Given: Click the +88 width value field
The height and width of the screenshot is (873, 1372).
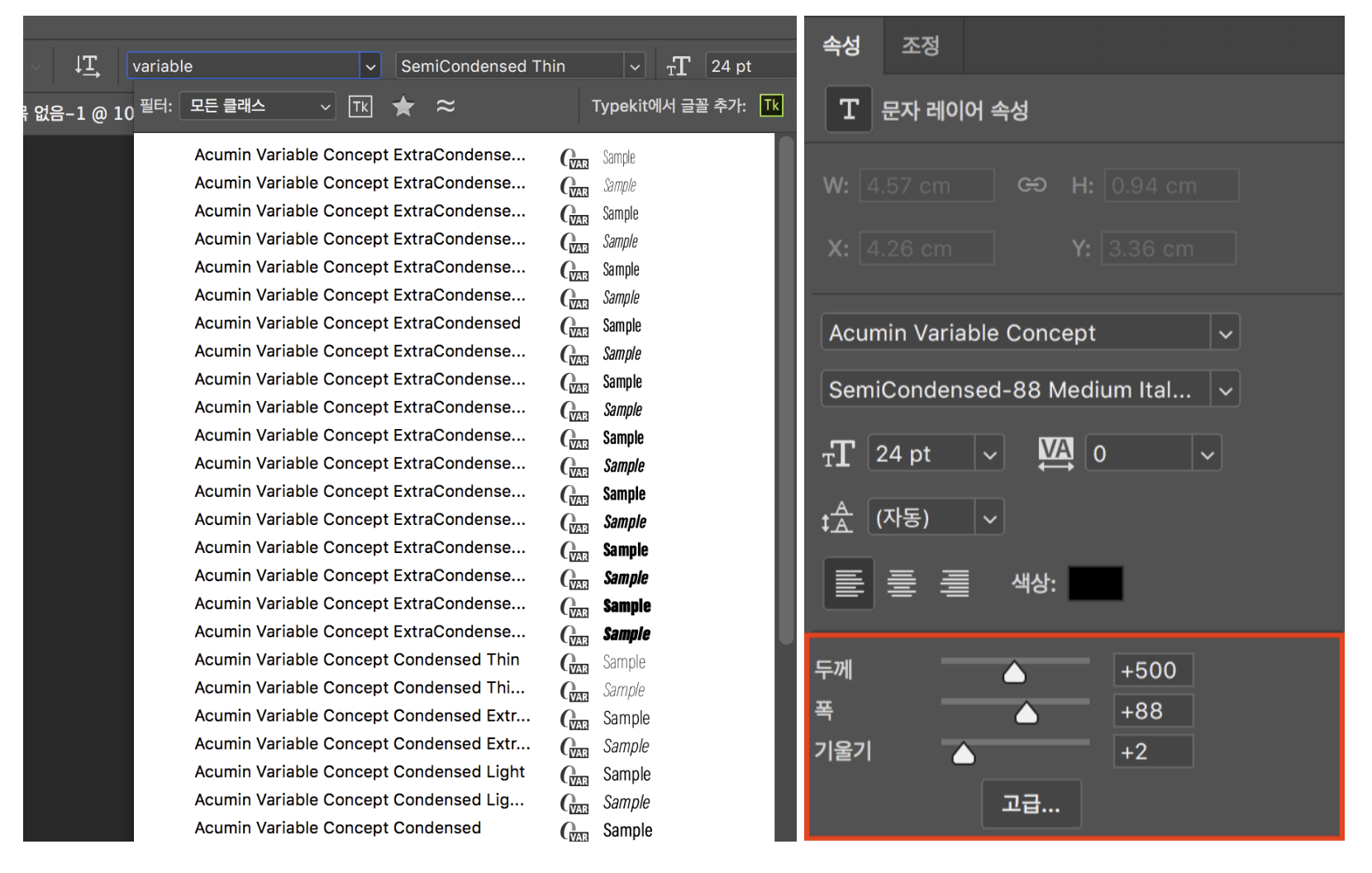Looking at the screenshot, I should coord(1153,711).
